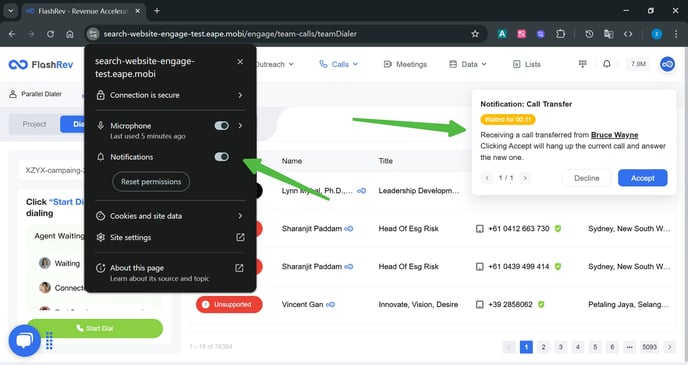
Task: Open the blue keypad dots icon
Action: coord(49,340)
